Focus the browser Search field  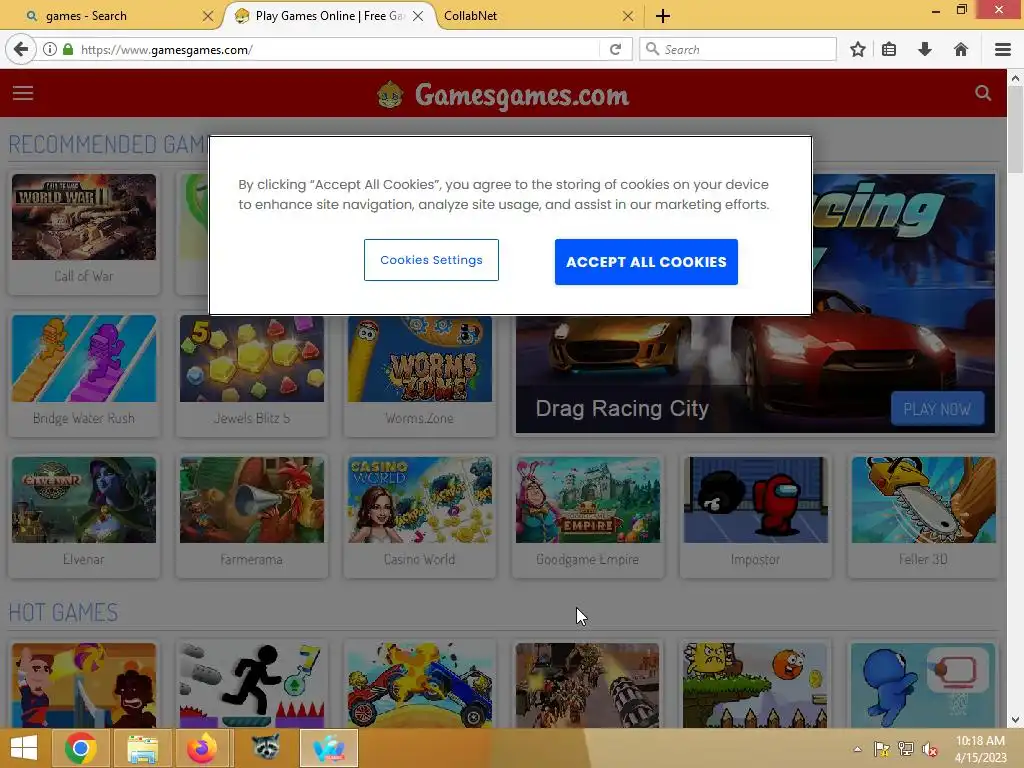tap(738, 50)
